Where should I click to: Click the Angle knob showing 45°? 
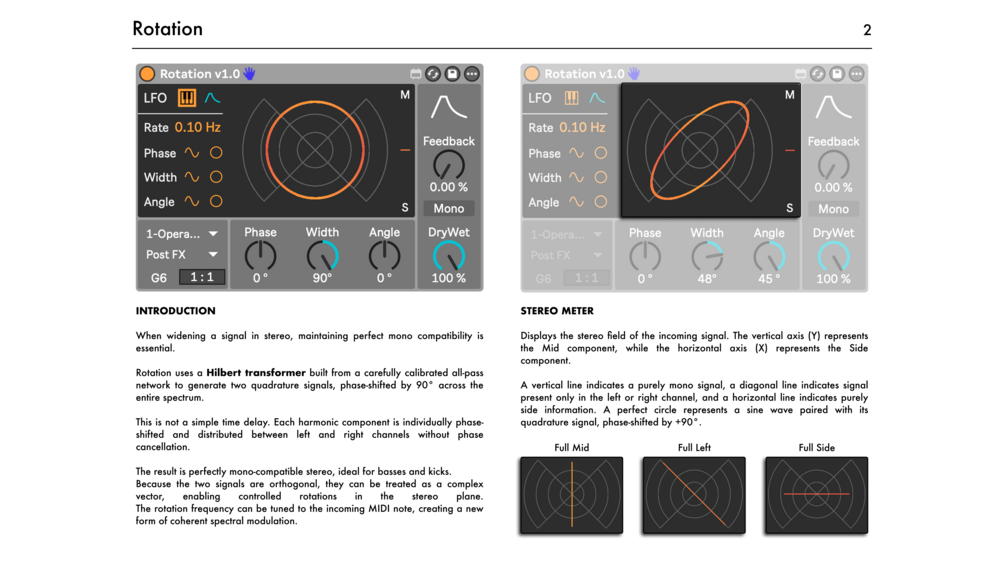point(768,257)
